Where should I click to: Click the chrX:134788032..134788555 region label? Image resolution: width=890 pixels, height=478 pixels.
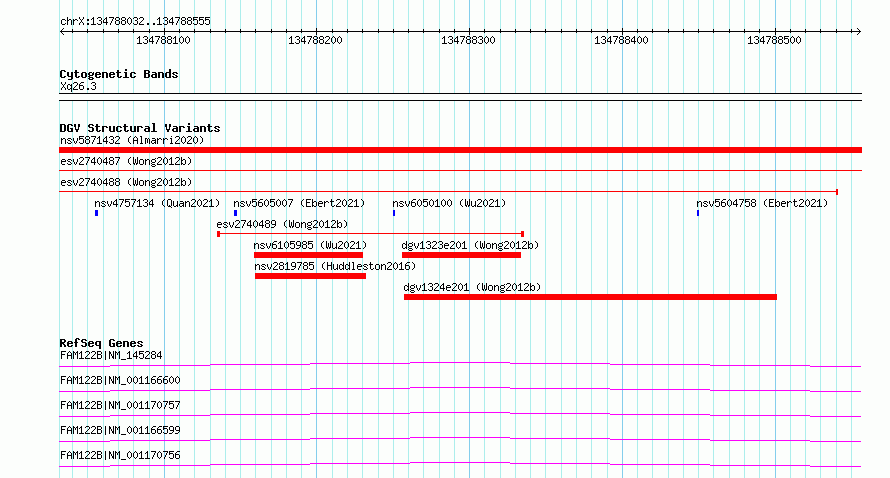pos(135,21)
